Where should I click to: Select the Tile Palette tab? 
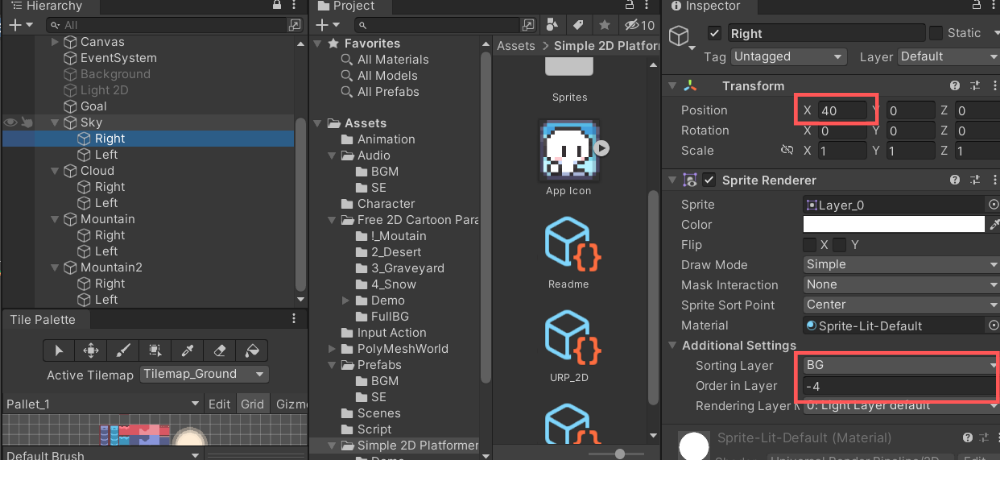click(x=44, y=319)
